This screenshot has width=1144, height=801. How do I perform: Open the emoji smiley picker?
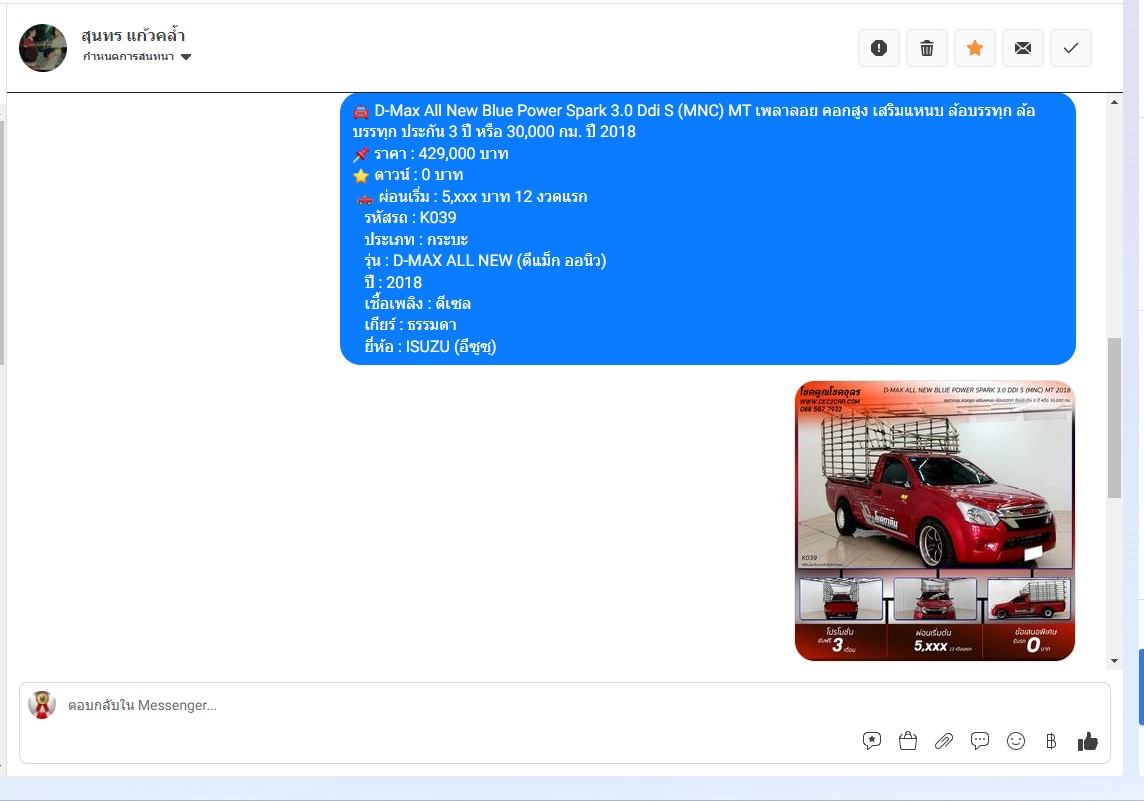pyautogui.click(x=1016, y=741)
